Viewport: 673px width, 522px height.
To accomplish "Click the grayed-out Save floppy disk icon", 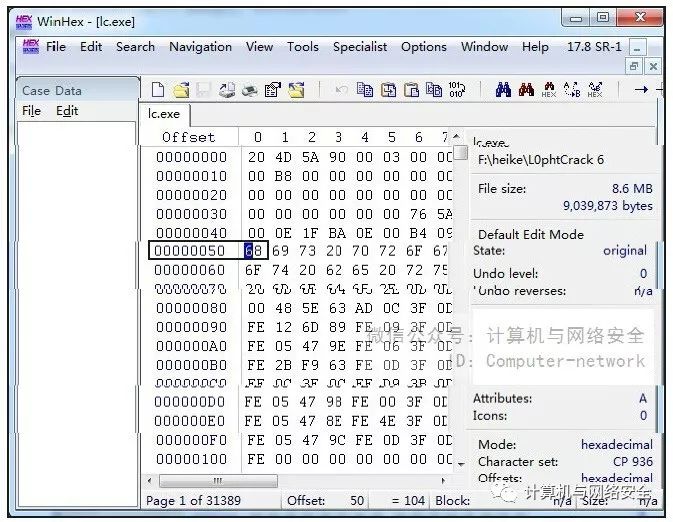I will click(203, 90).
